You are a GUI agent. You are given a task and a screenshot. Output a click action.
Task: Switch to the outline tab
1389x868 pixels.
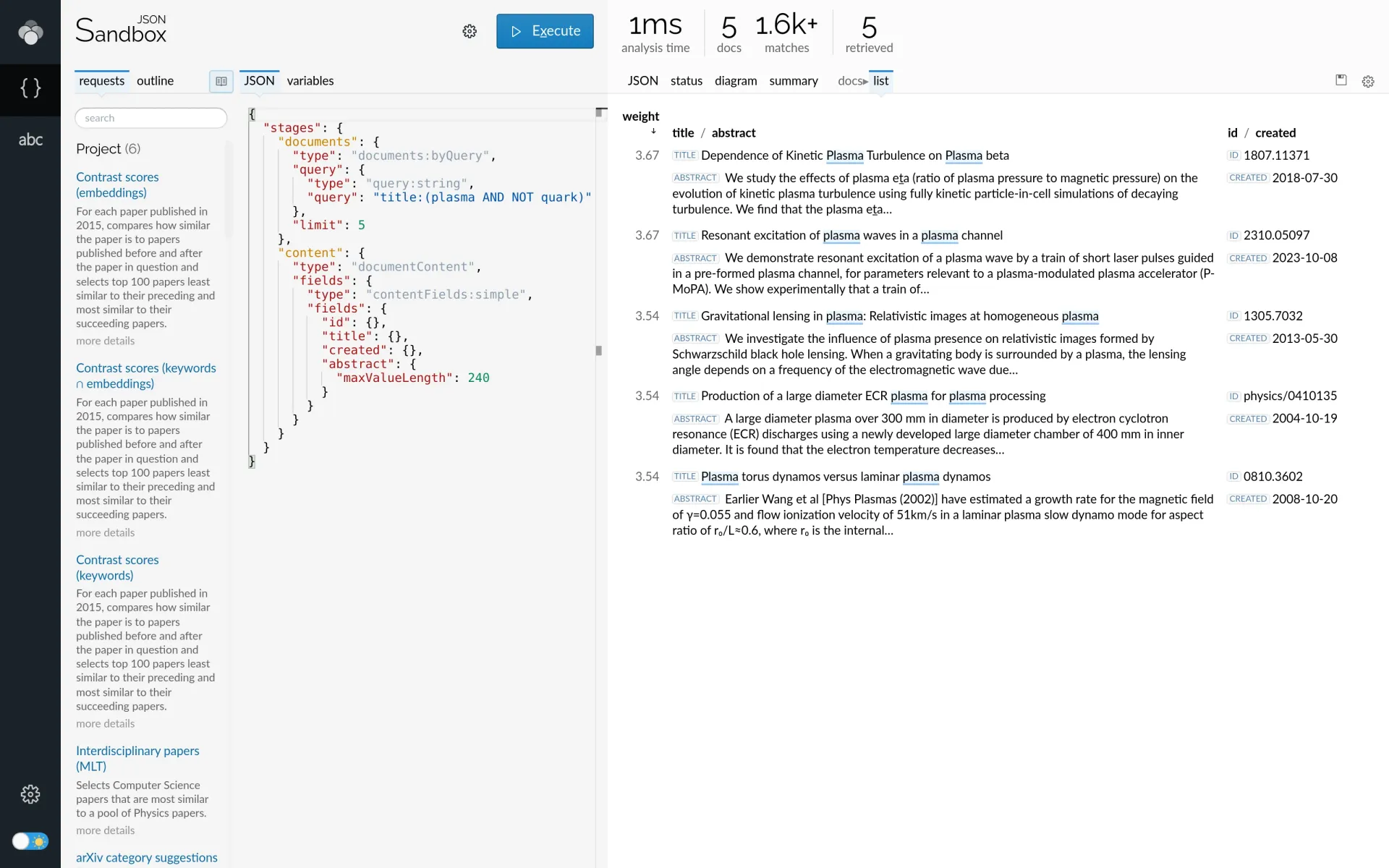pos(155,81)
